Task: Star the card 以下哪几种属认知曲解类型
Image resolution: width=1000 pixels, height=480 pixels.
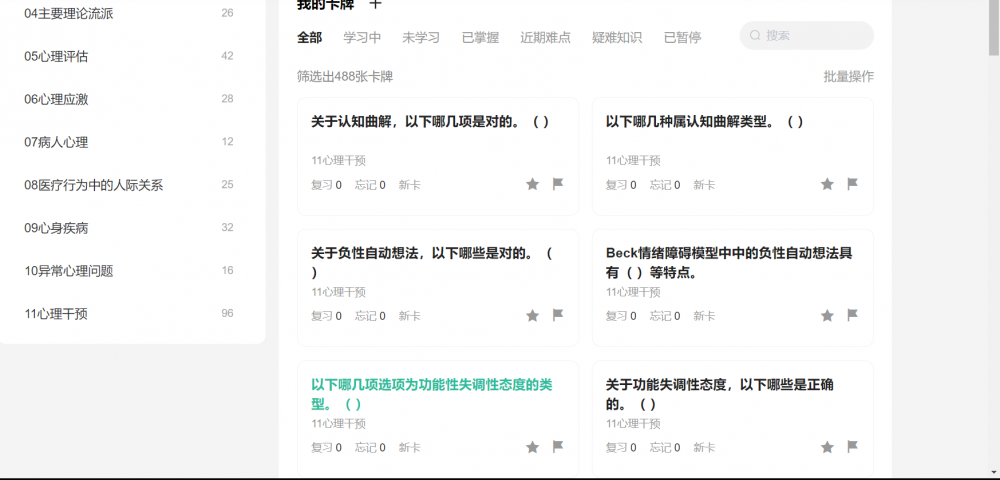Action: 827,184
